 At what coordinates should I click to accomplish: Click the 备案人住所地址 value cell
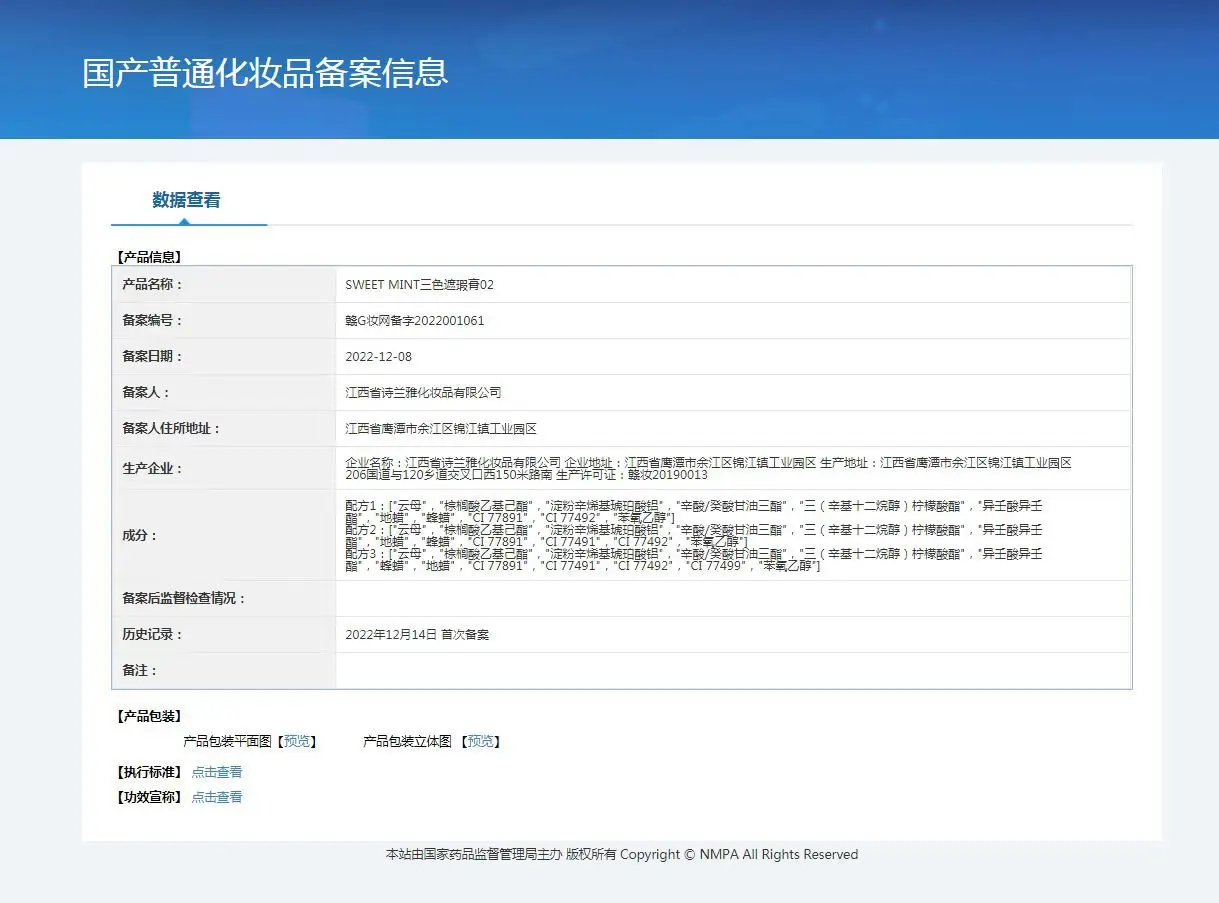pyautogui.click(x=733, y=429)
